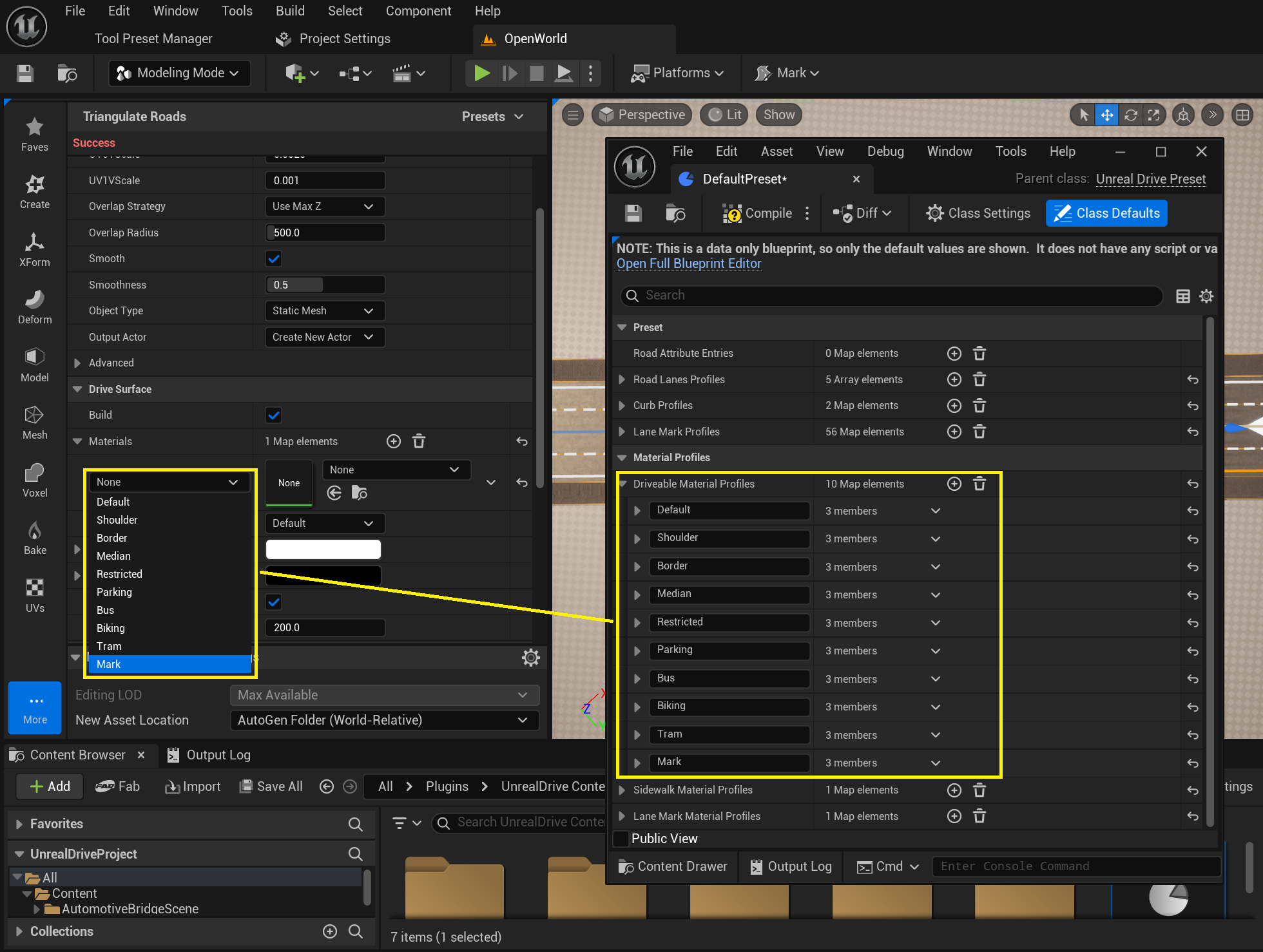Add a Driveable Material Profiles element
The height and width of the screenshot is (952, 1263).
pos(954,484)
